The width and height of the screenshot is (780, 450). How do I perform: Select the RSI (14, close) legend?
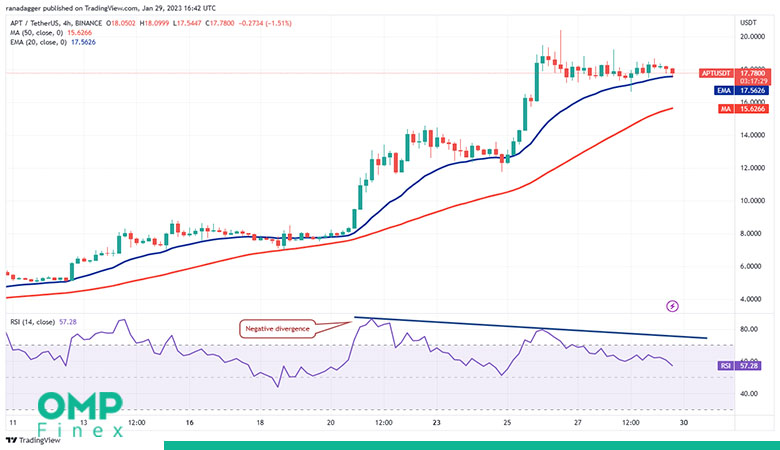[43, 322]
